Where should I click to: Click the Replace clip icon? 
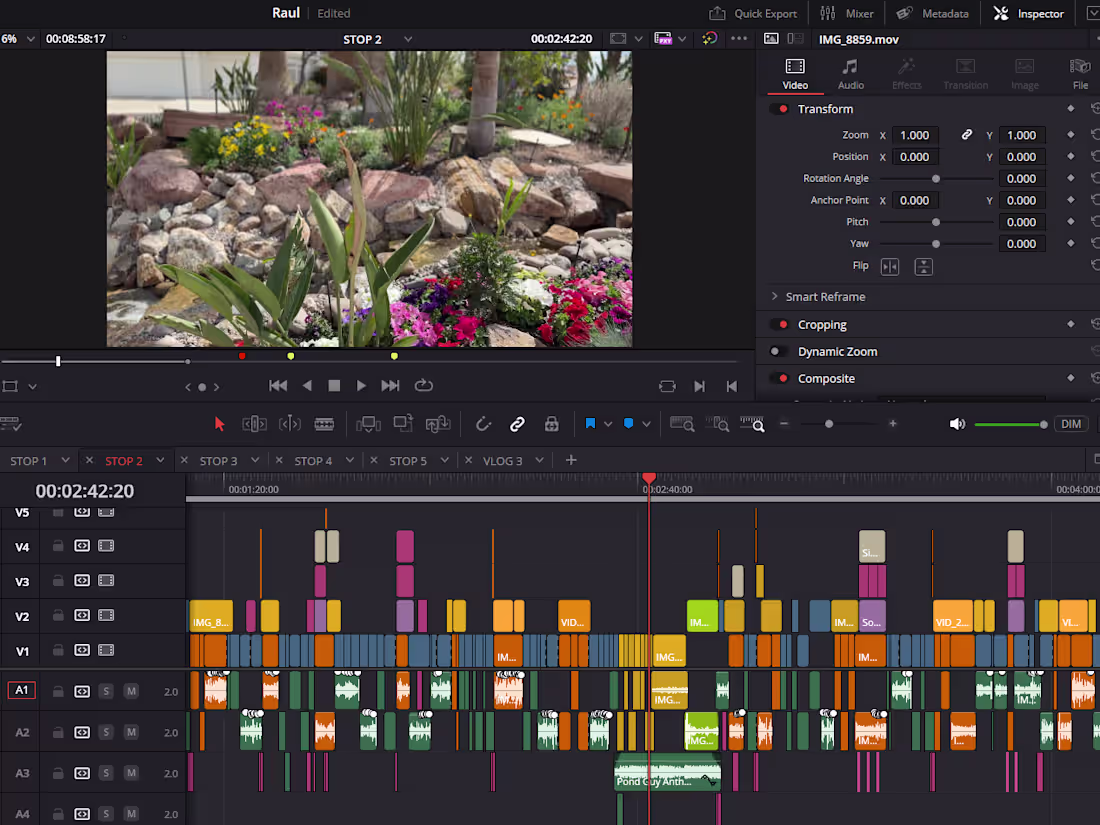coord(437,423)
